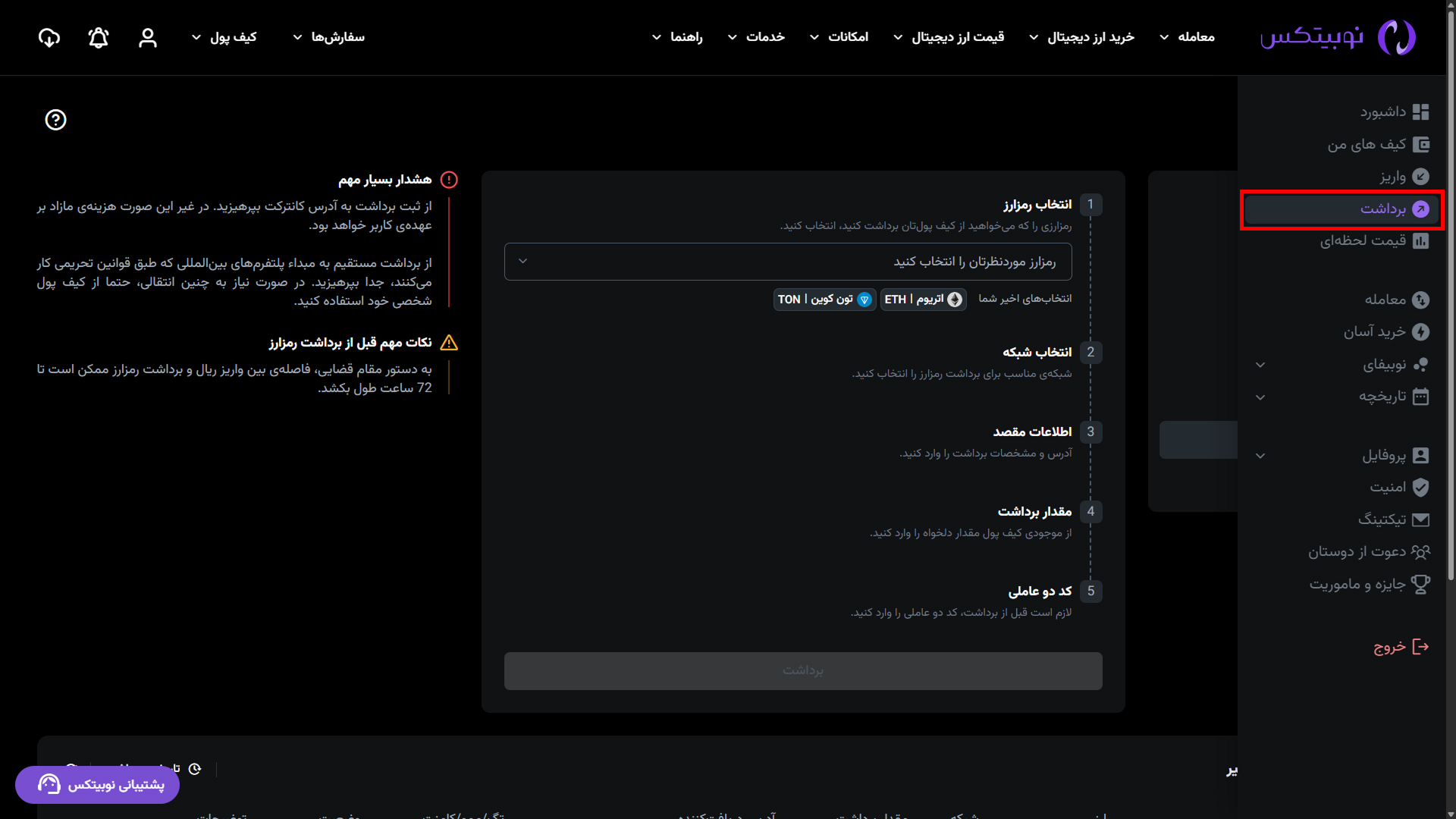
Task: Click the داشبورد dashboard icon in sidebar
Action: [1420, 112]
